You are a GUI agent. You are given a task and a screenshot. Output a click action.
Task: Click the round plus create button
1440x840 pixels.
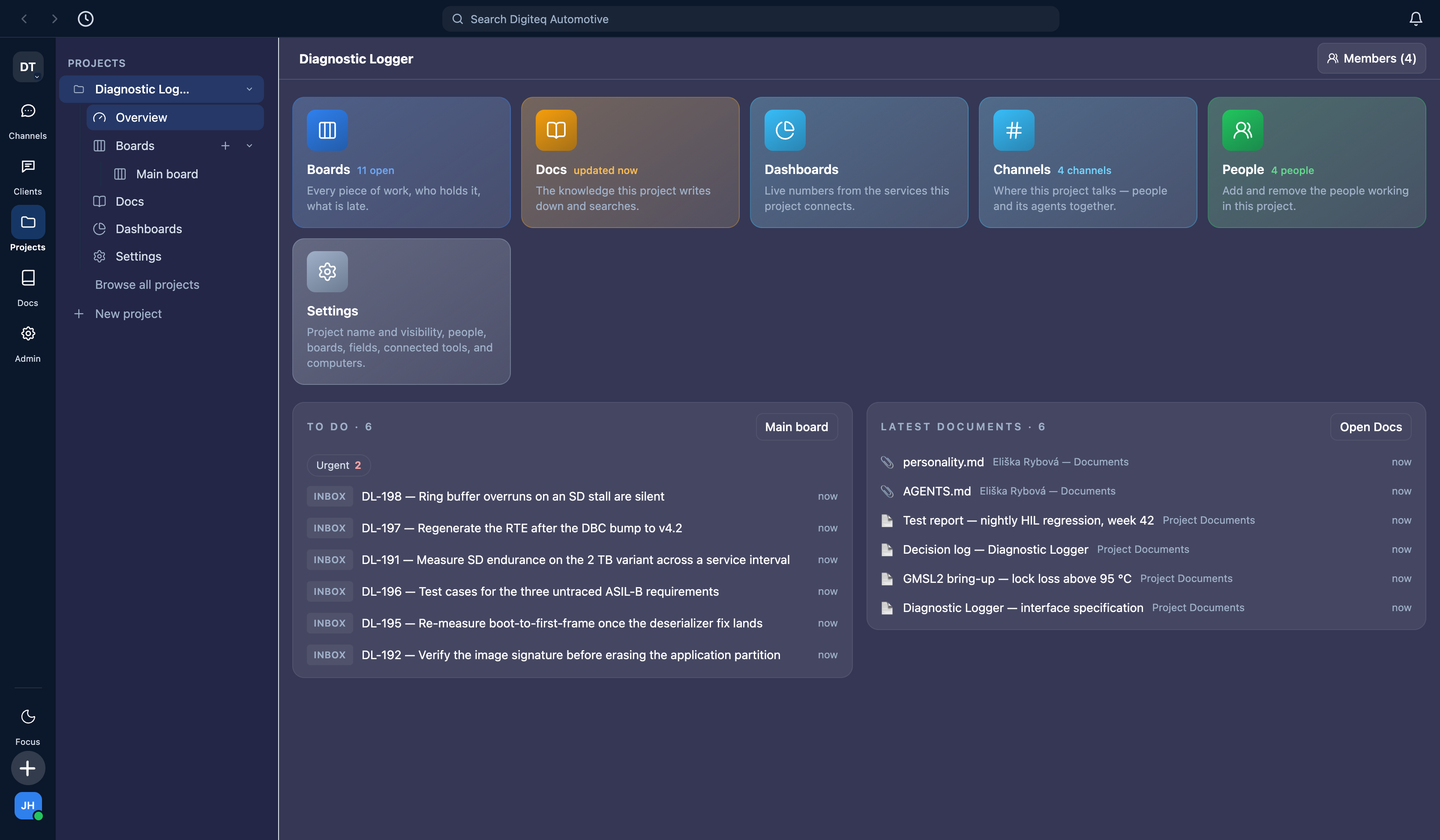[27, 768]
